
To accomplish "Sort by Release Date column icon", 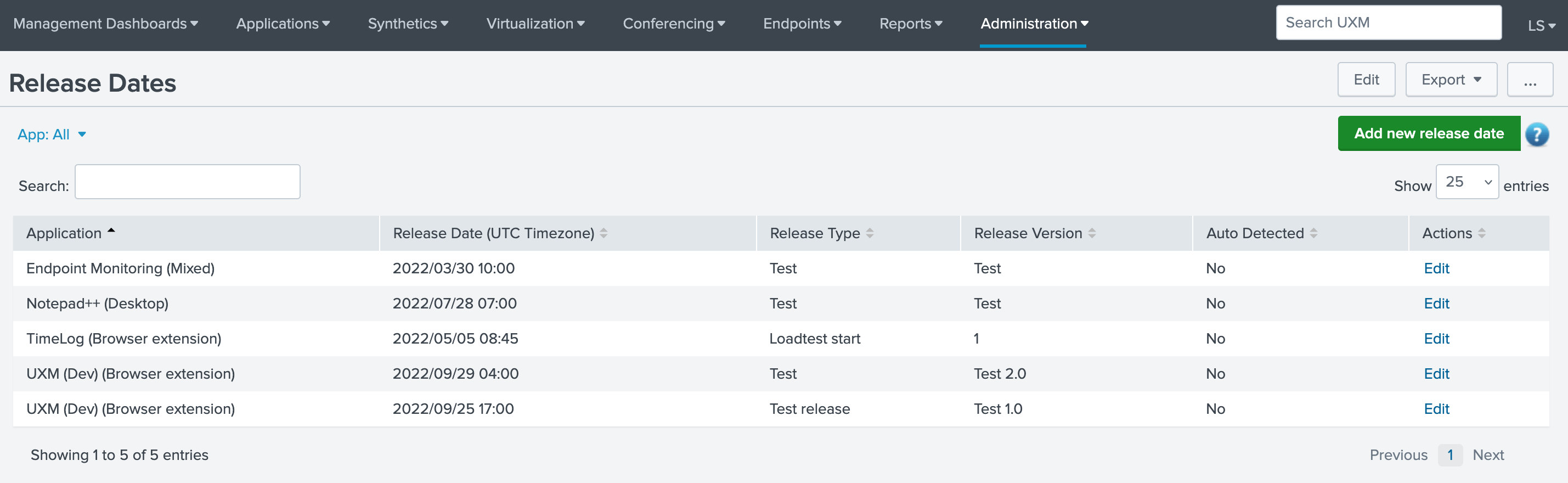I will click(x=603, y=233).
